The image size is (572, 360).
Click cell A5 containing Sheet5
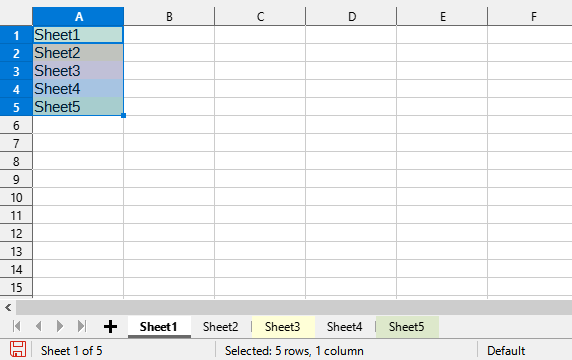tap(78, 107)
